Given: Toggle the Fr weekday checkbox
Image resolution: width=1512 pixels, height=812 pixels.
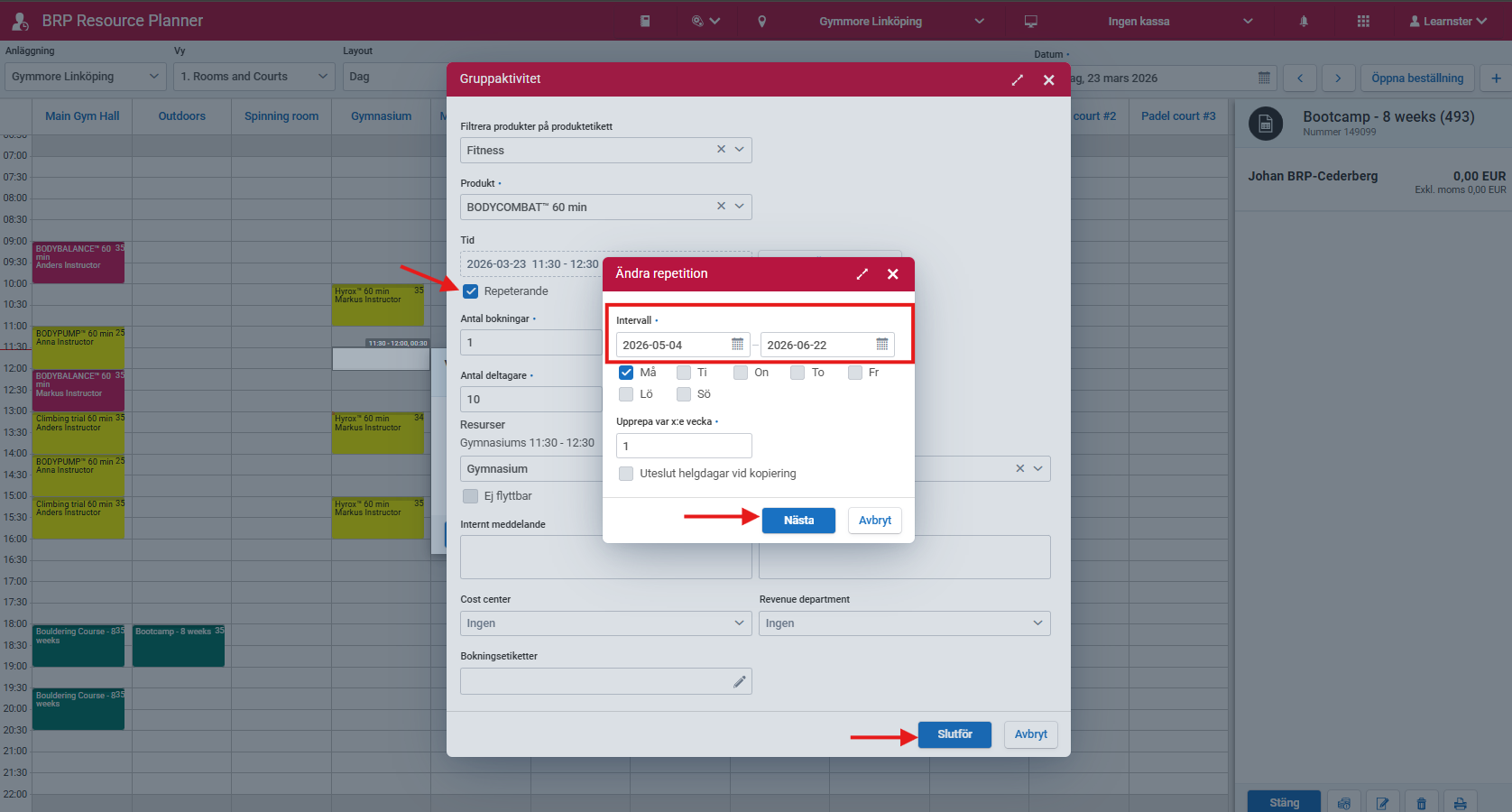Looking at the screenshot, I should coord(855,373).
